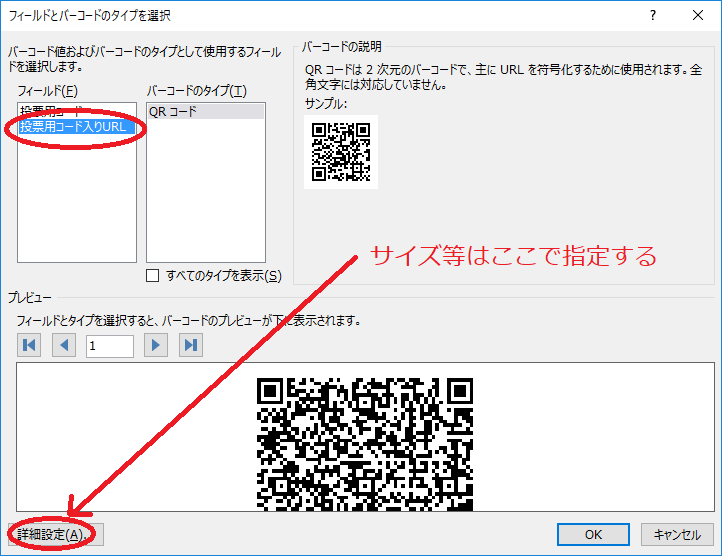The width and height of the screenshot is (722, 556).
Task: Open 詳細設定 advanced settings
Action: click(x=56, y=534)
